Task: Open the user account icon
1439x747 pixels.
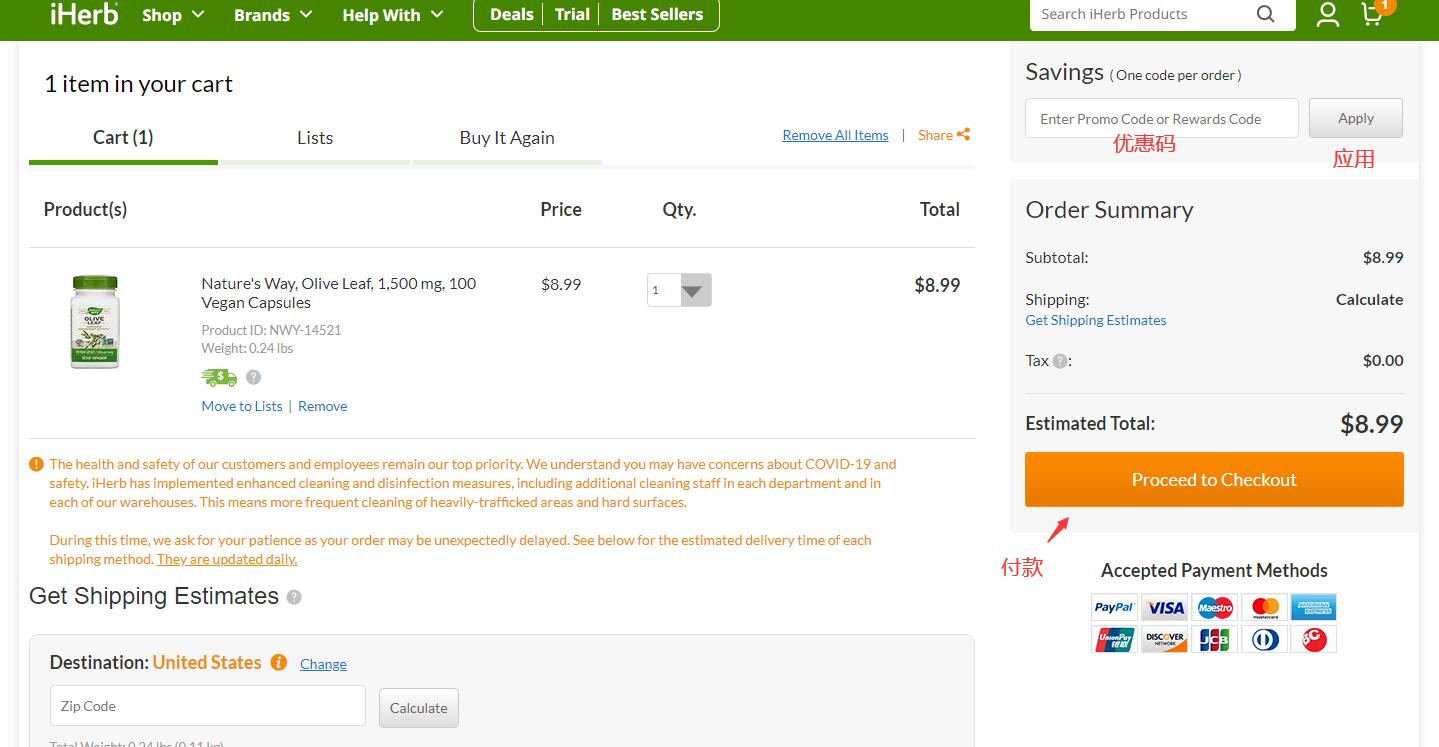Action: 1327,14
